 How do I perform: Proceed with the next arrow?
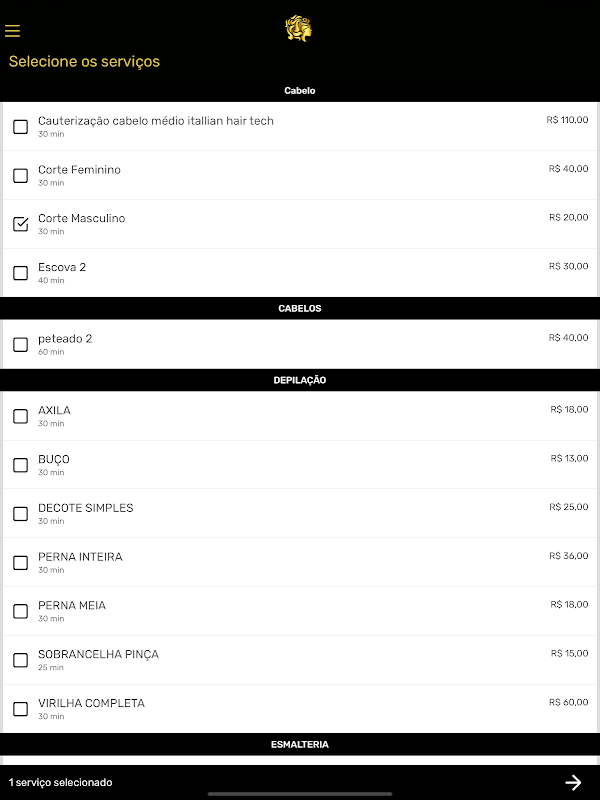tap(573, 782)
